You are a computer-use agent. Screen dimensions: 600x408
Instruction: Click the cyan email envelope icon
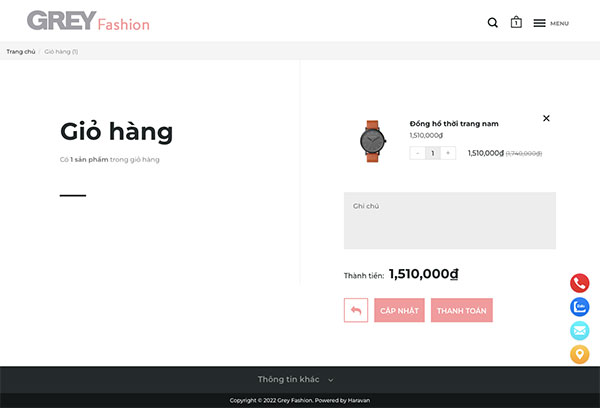coord(579,331)
